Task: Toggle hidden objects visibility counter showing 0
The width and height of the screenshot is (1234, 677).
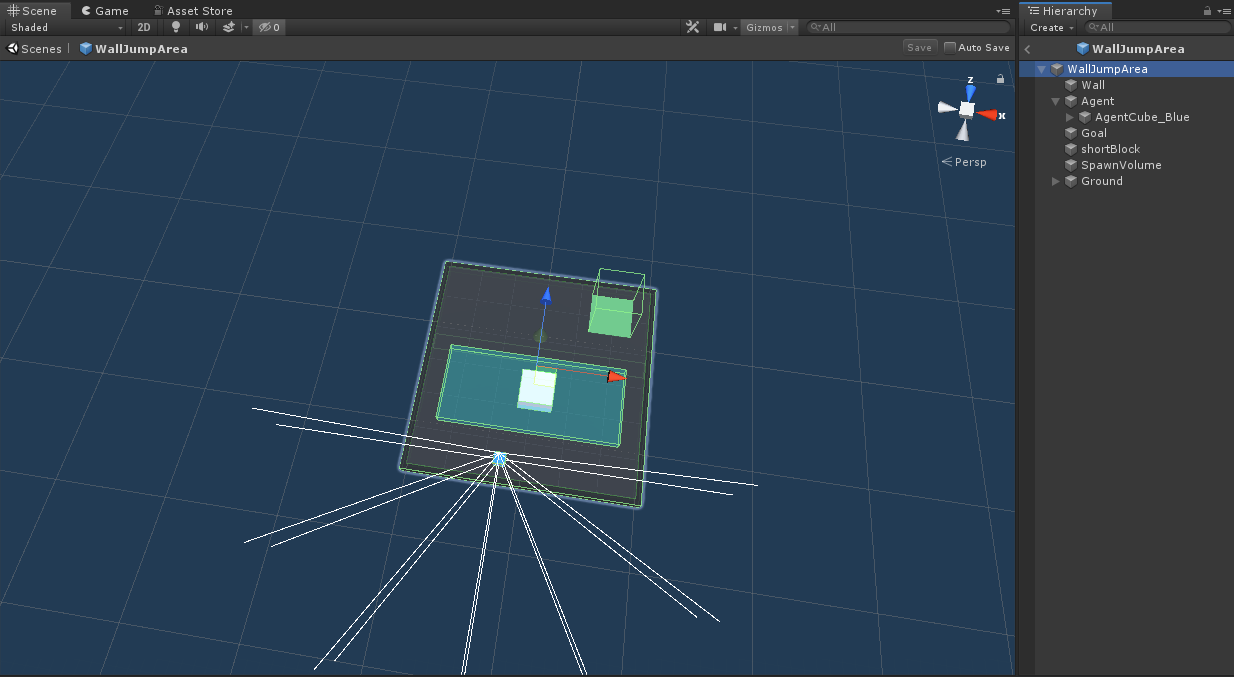Action: coord(269,27)
